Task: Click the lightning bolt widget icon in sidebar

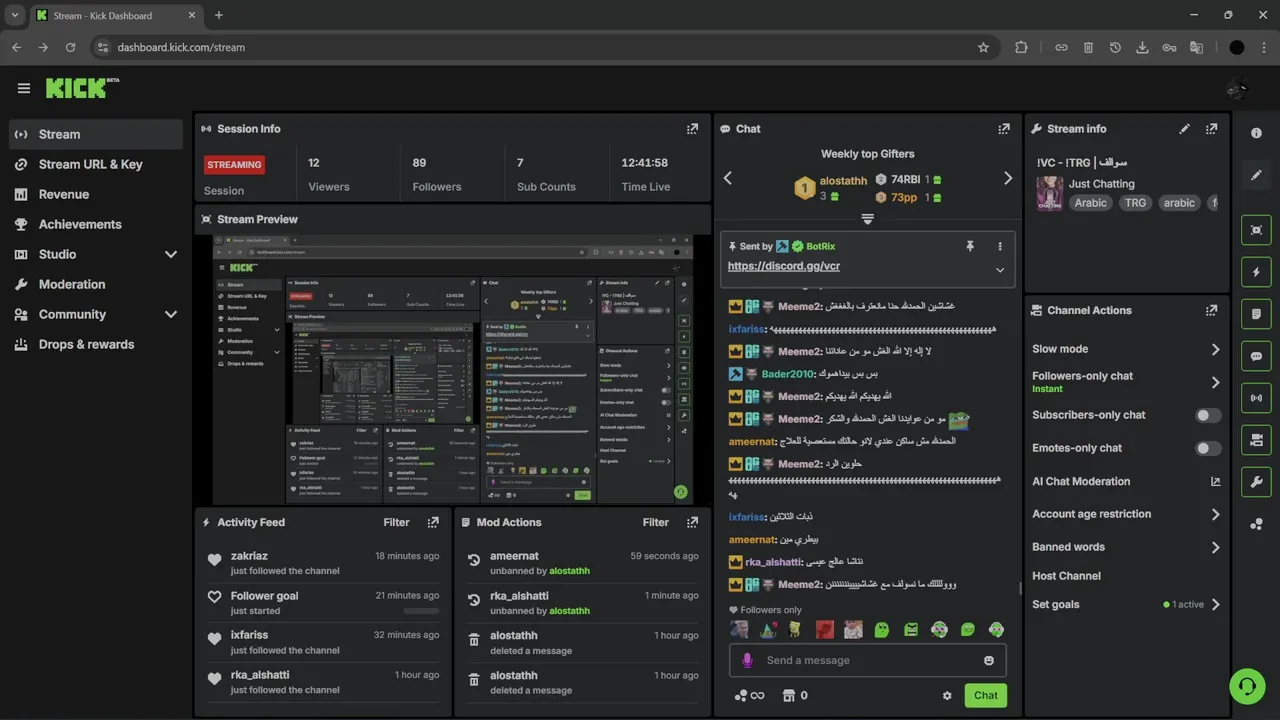Action: (1256, 272)
